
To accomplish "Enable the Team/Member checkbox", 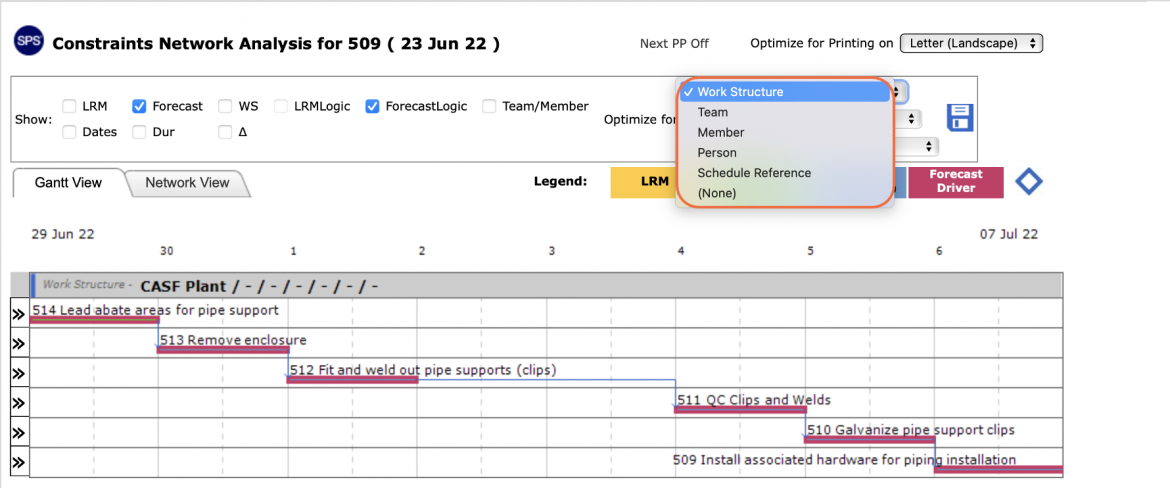I will pyautogui.click(x=489, y=106).
